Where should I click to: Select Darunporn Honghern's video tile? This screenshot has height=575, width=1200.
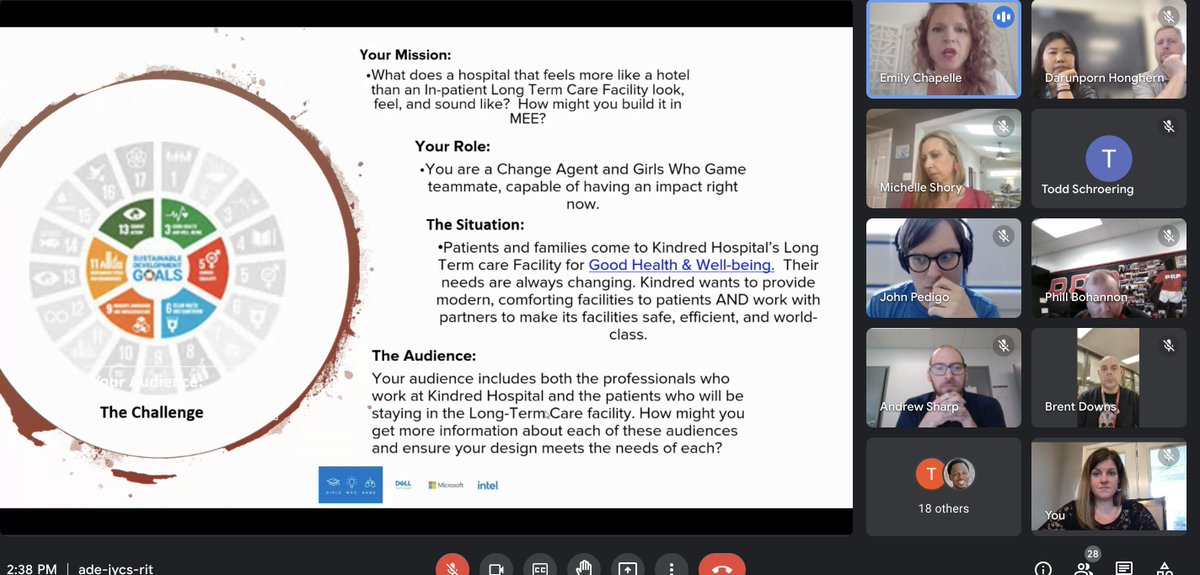[x=1108, y=49]
